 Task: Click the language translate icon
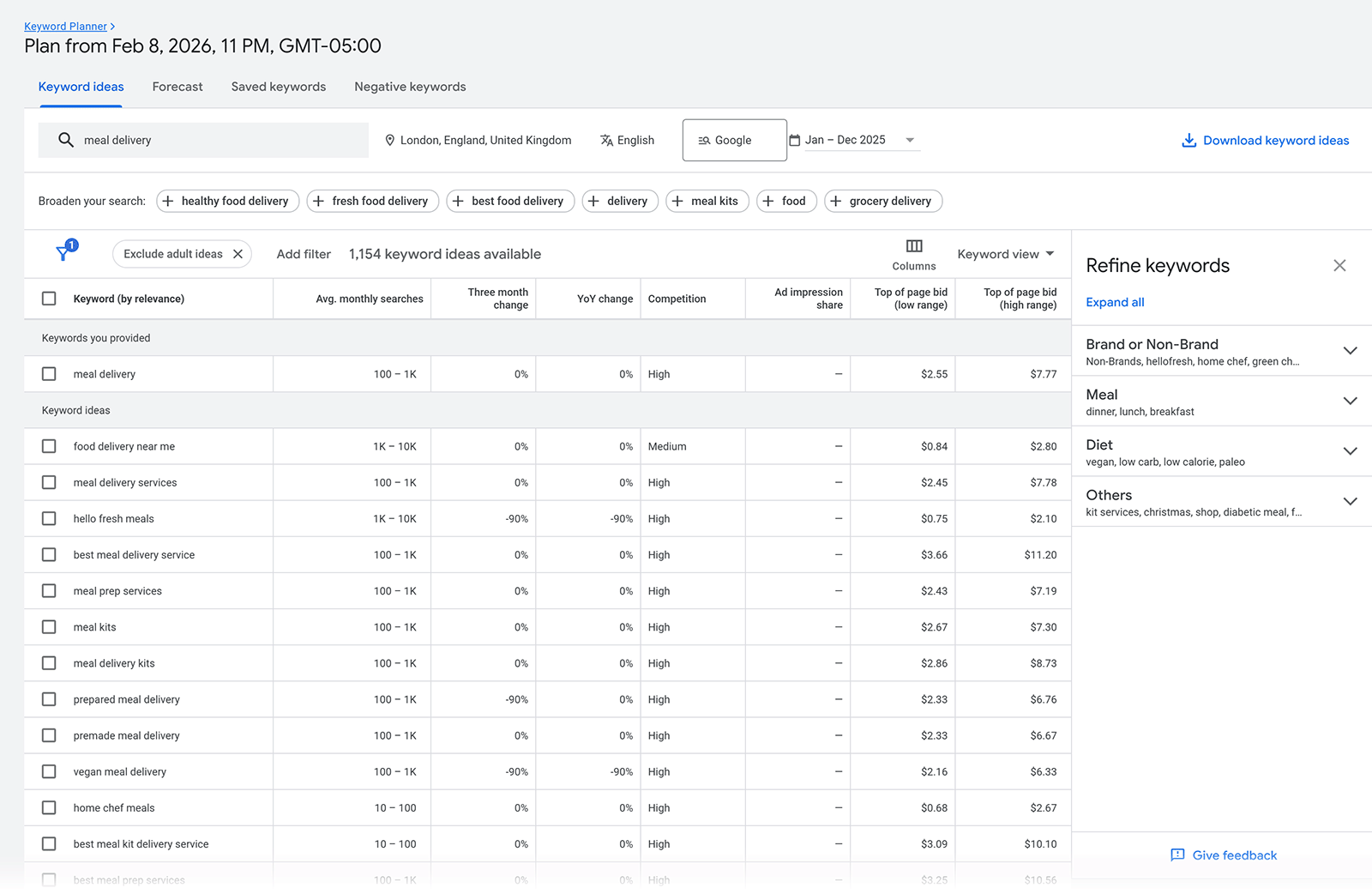tap(605, 140)
